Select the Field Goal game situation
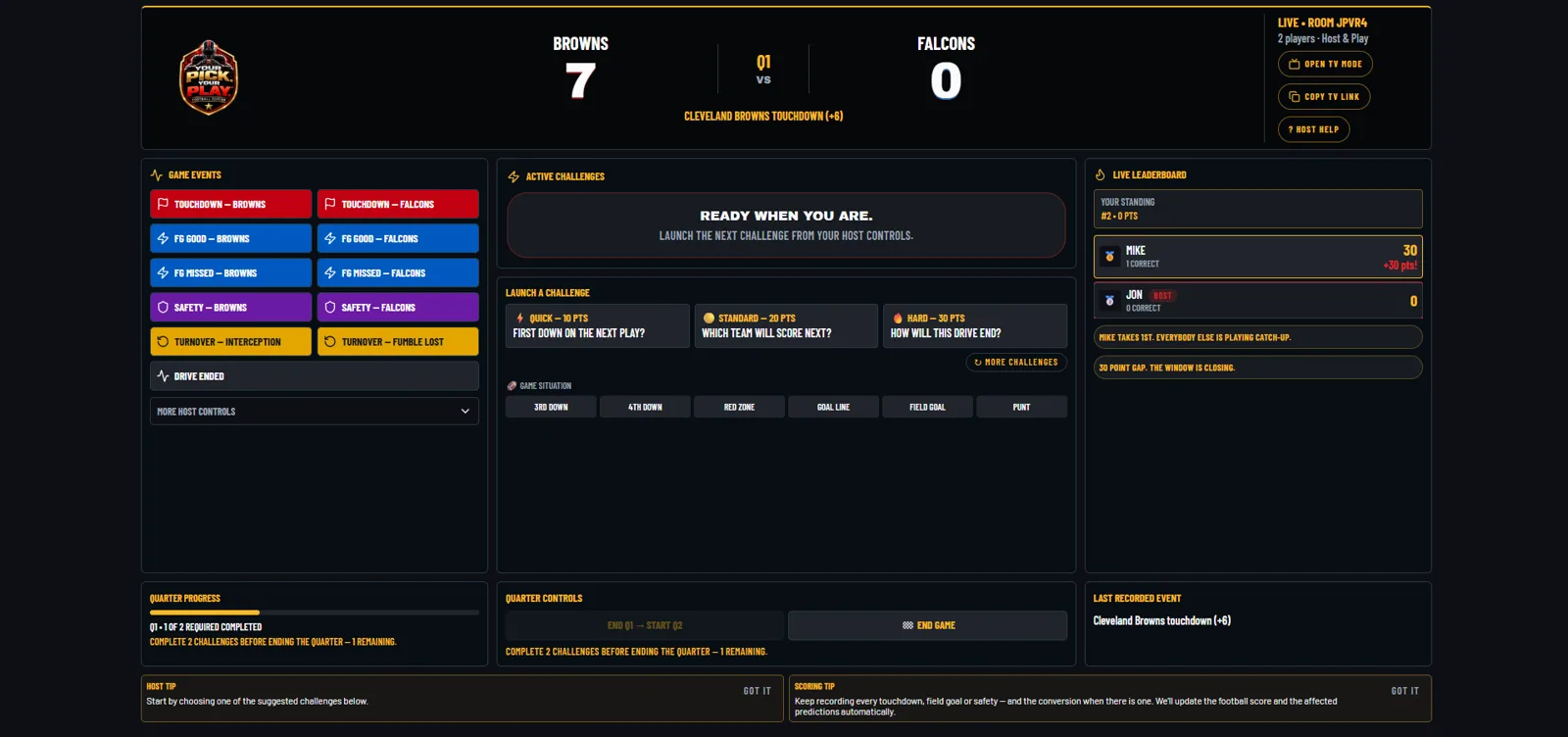1568x737 pixels. pyautogui.click(x=927, y=407)
